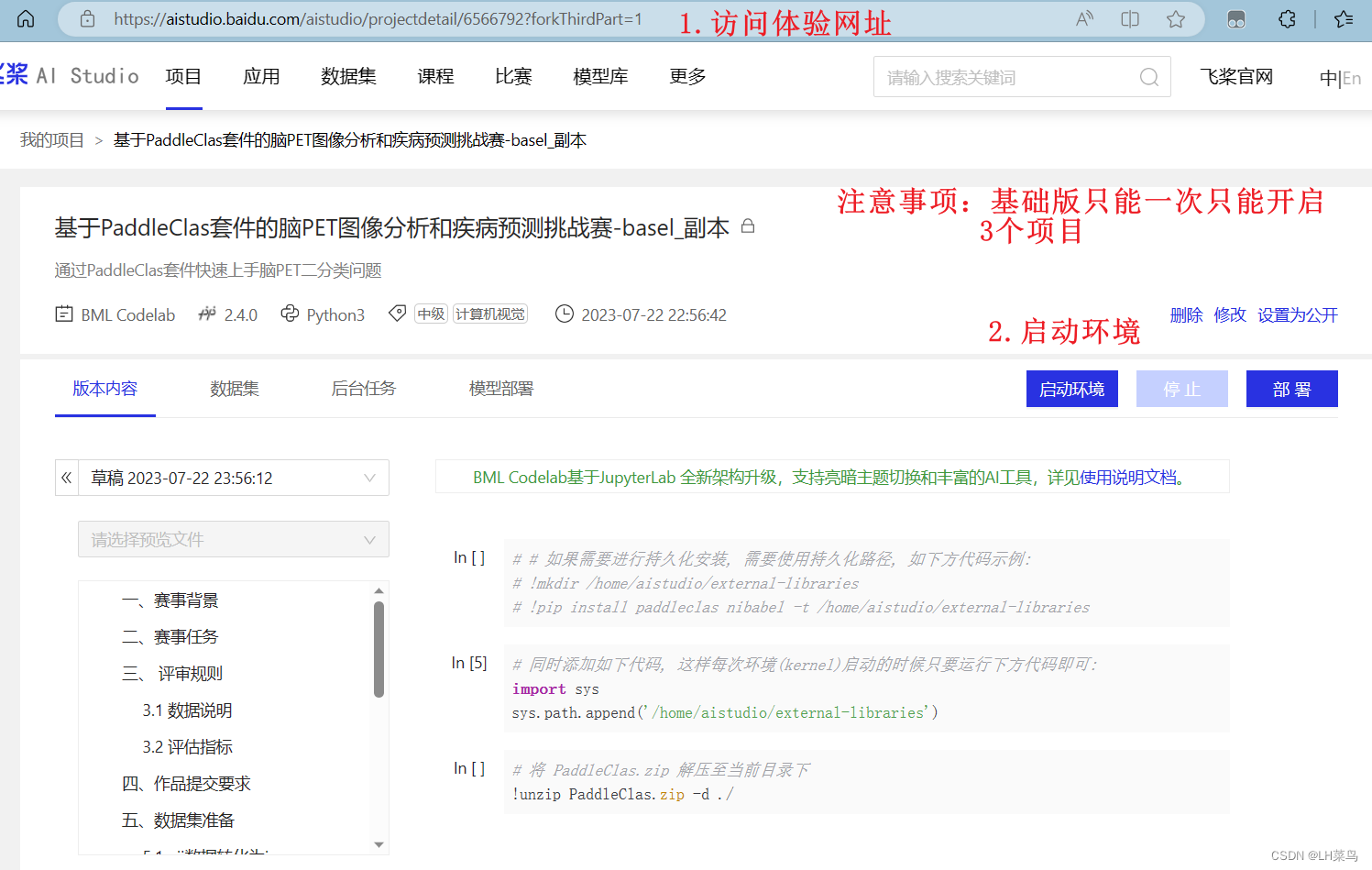1372x870 pixels.
Task: Open browser extensions puzzle icon
Action: coord(1288,19)
